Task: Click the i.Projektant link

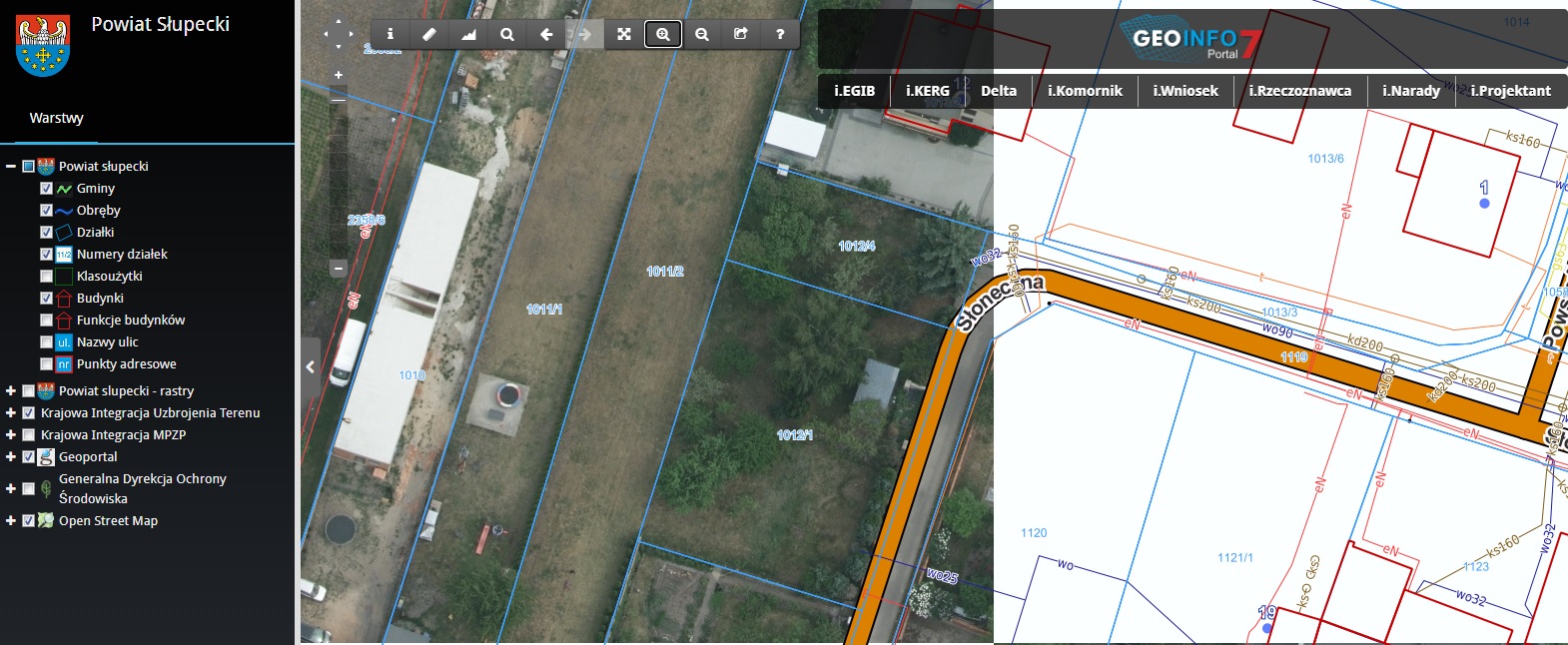Action: (1510, 91)
